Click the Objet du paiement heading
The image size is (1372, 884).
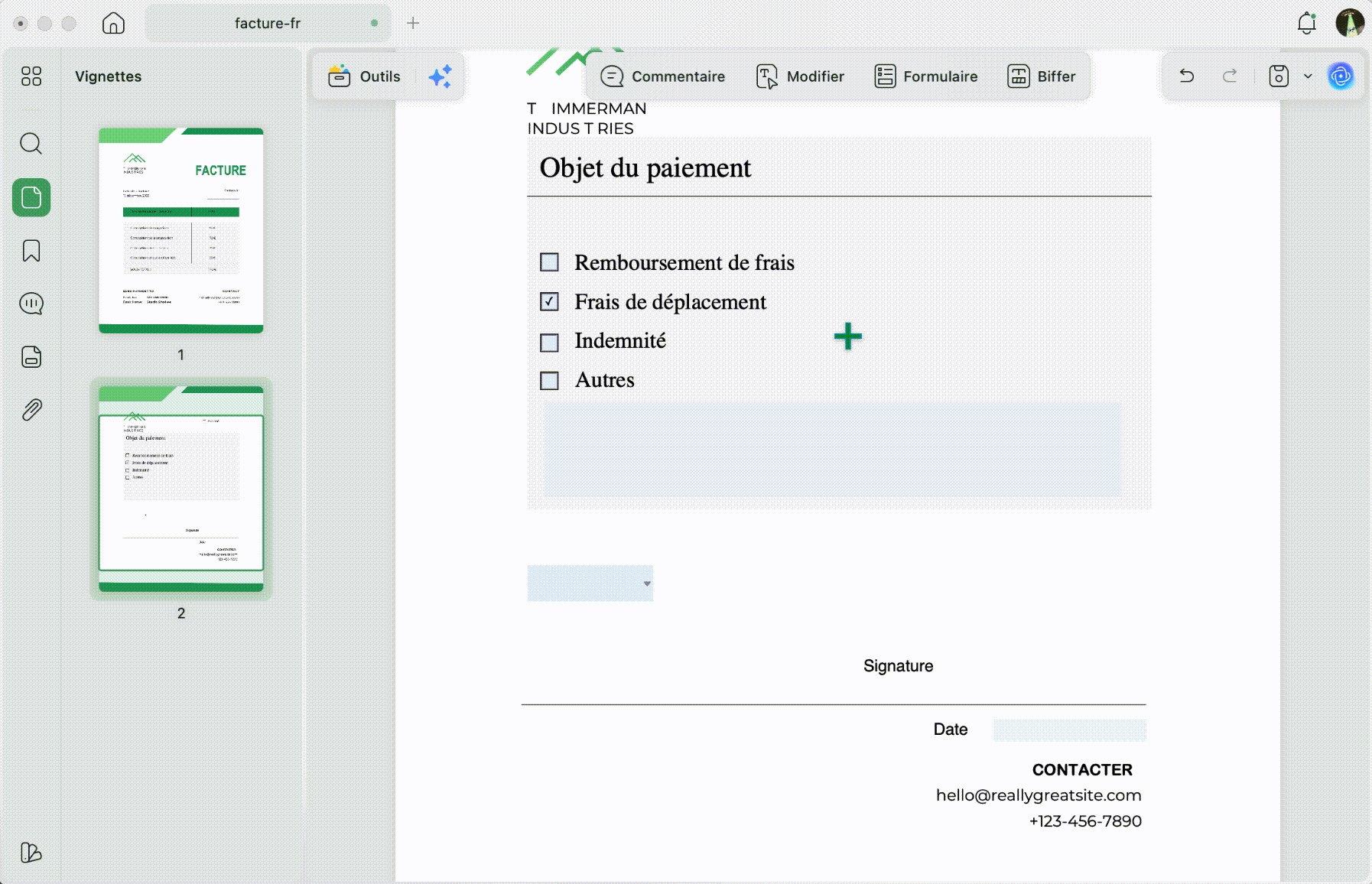(645, 168)
